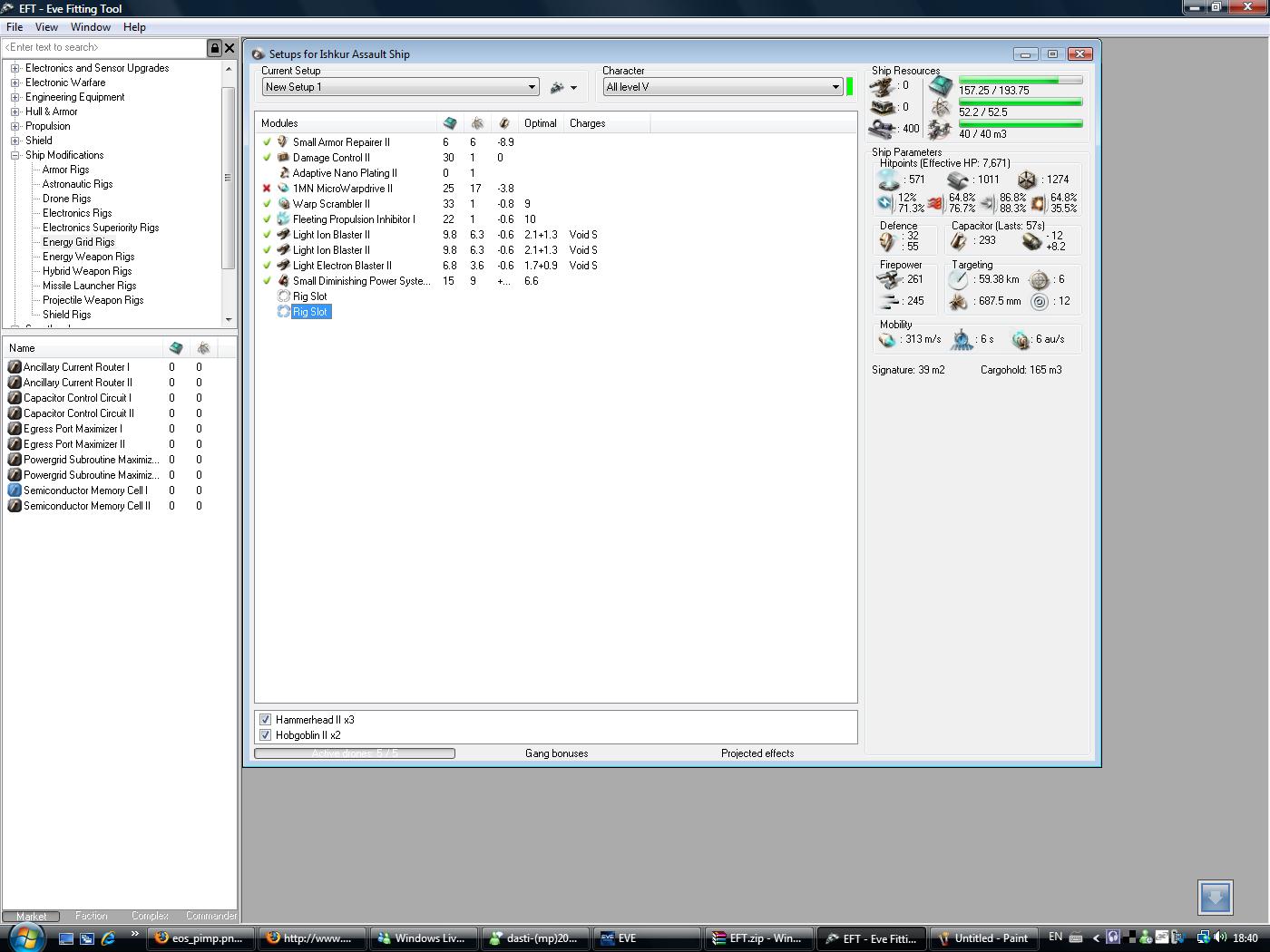Toggle Light Electron Blaster II state
Image resolution: width=1270 pixels, height=952 pixels.
tap(267, 266)
